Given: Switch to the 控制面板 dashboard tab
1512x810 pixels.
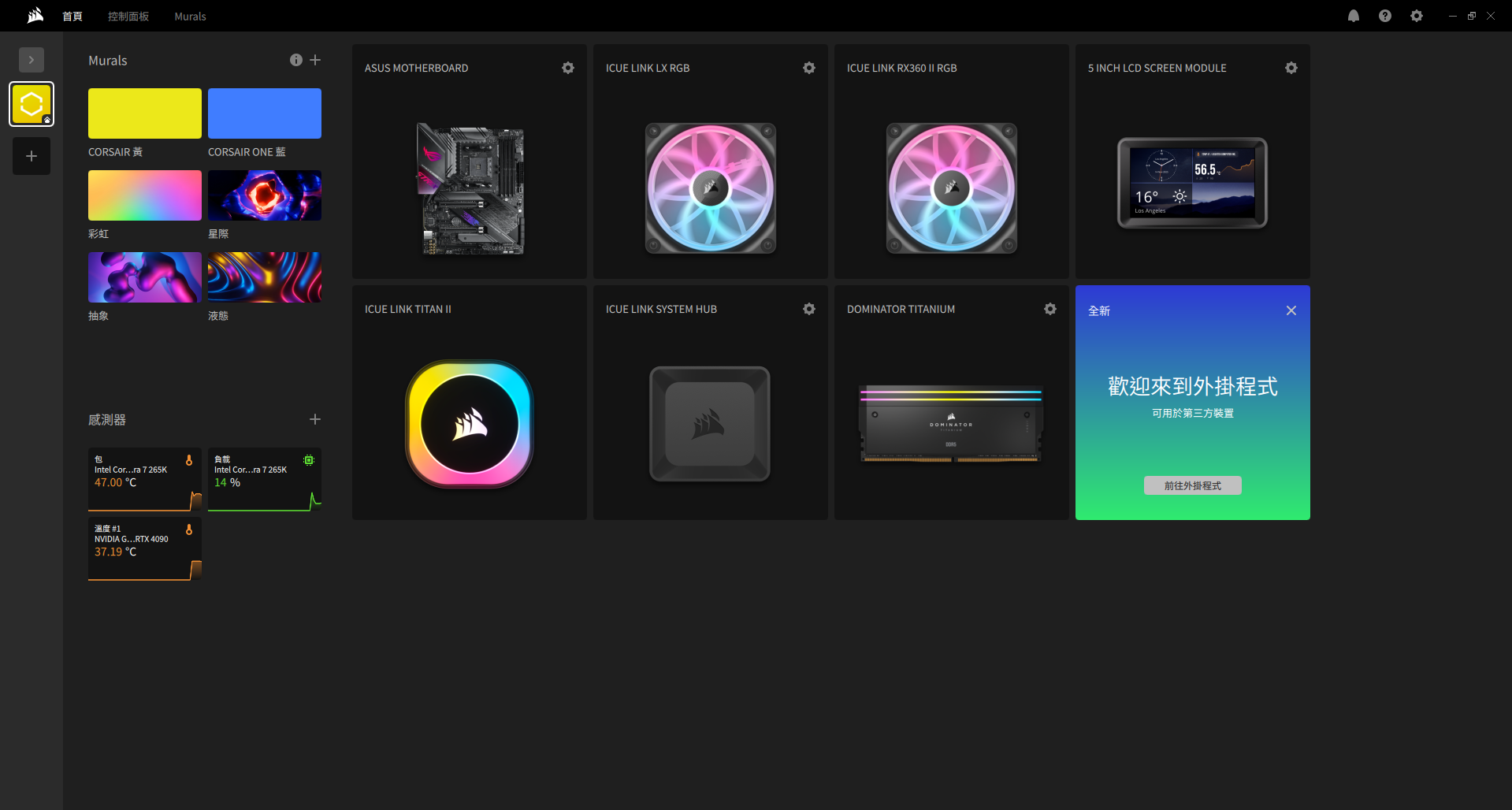Looking at the screenshot, I should (128, 17).
